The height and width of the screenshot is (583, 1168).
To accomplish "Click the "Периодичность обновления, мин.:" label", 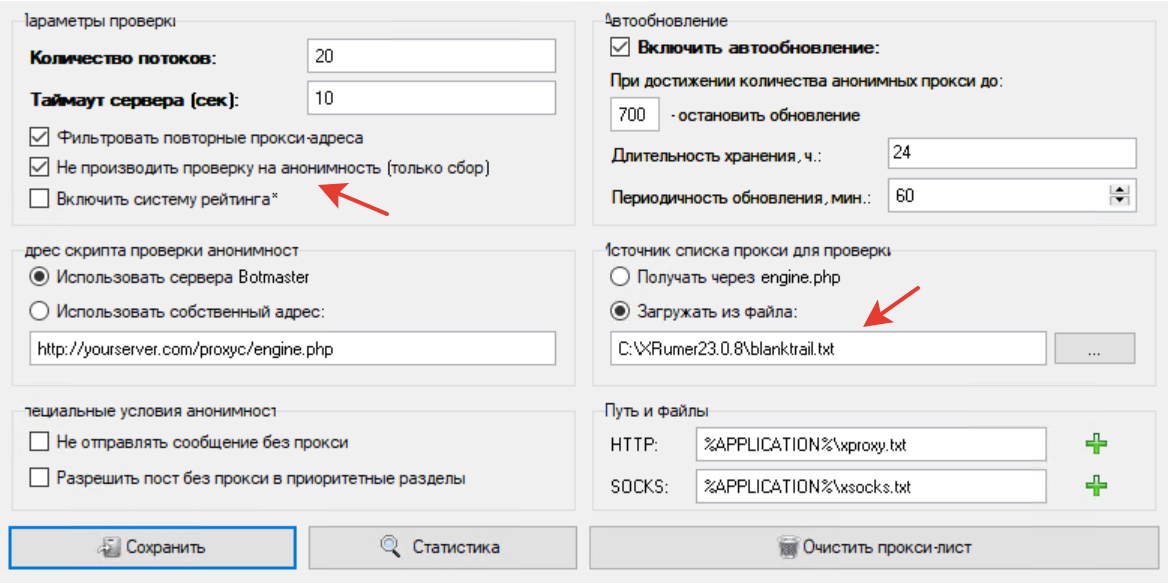I will [x=743, y=197].
